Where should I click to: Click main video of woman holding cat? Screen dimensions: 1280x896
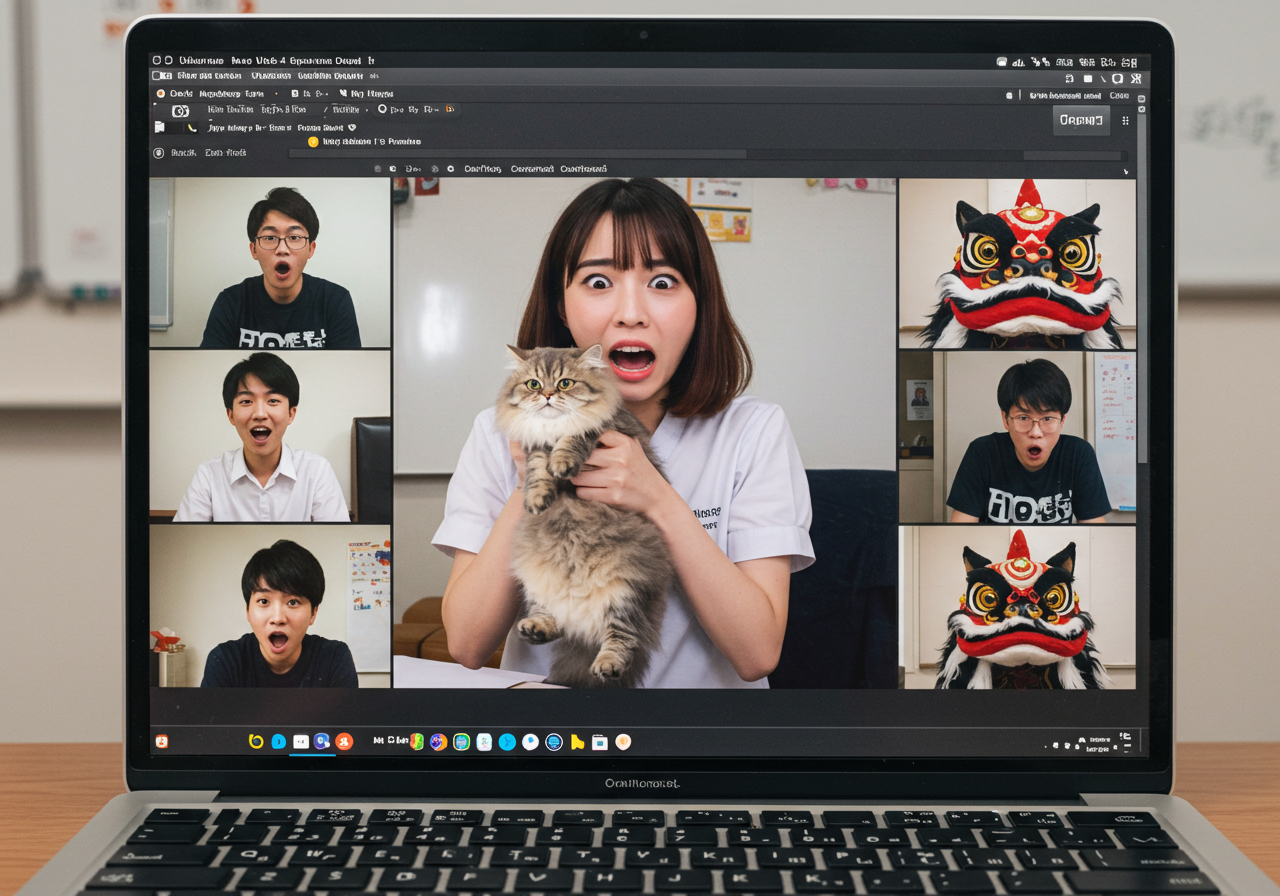645,433
